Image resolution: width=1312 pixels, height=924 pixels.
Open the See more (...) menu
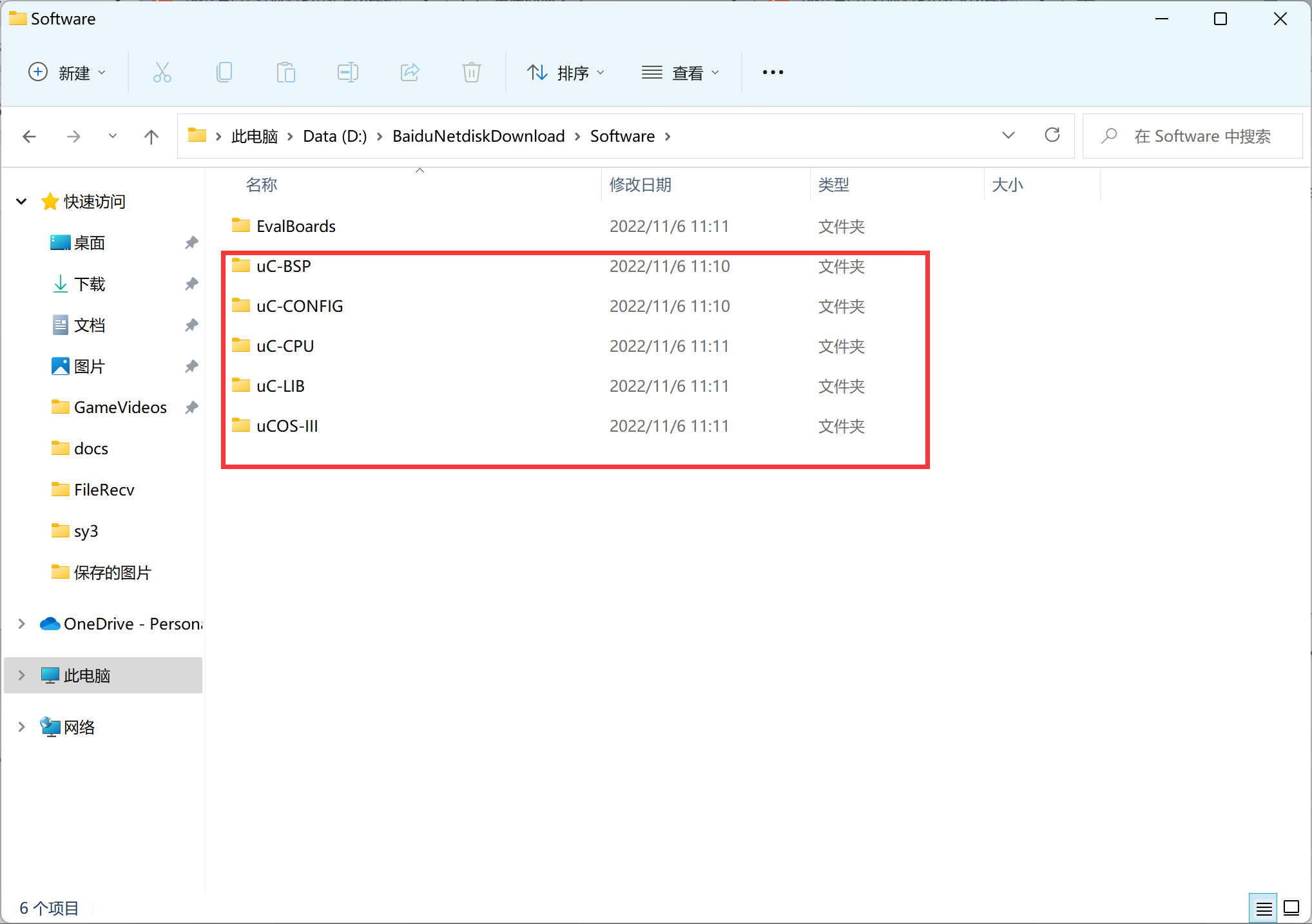[x=771, y=72]
